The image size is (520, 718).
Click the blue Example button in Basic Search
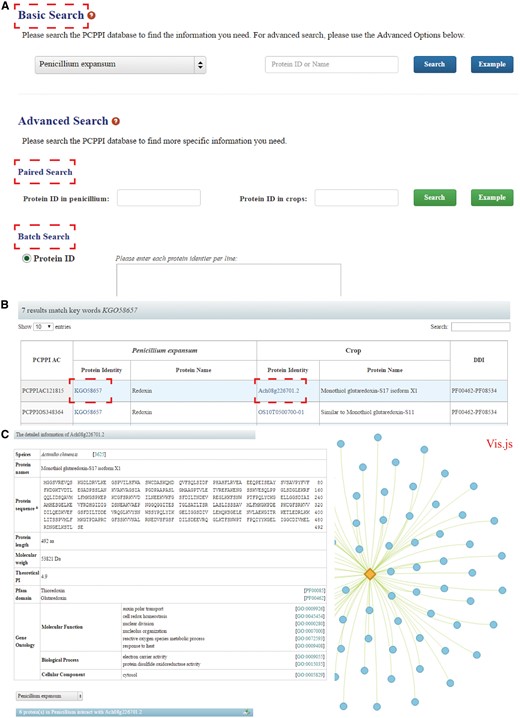[x=492, y=65]
